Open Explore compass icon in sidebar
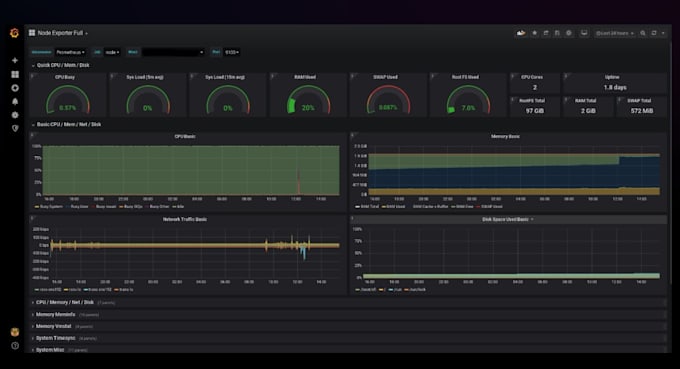The height and width of the screenshot is (369, 680). 15,88
